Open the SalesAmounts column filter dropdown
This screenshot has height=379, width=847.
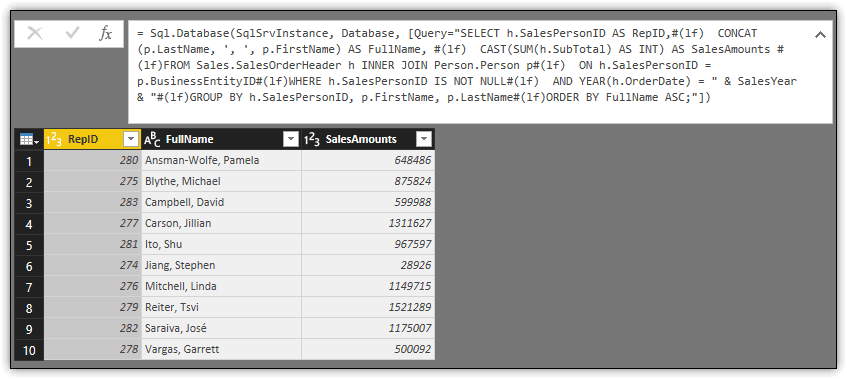[x=424, y=140]
